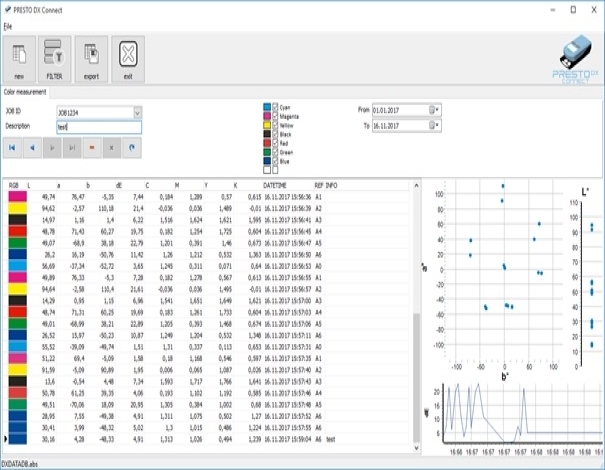The image size is (605, 470).
Task: Click the Yellow color swatch
Action: [x=267, y=125]
